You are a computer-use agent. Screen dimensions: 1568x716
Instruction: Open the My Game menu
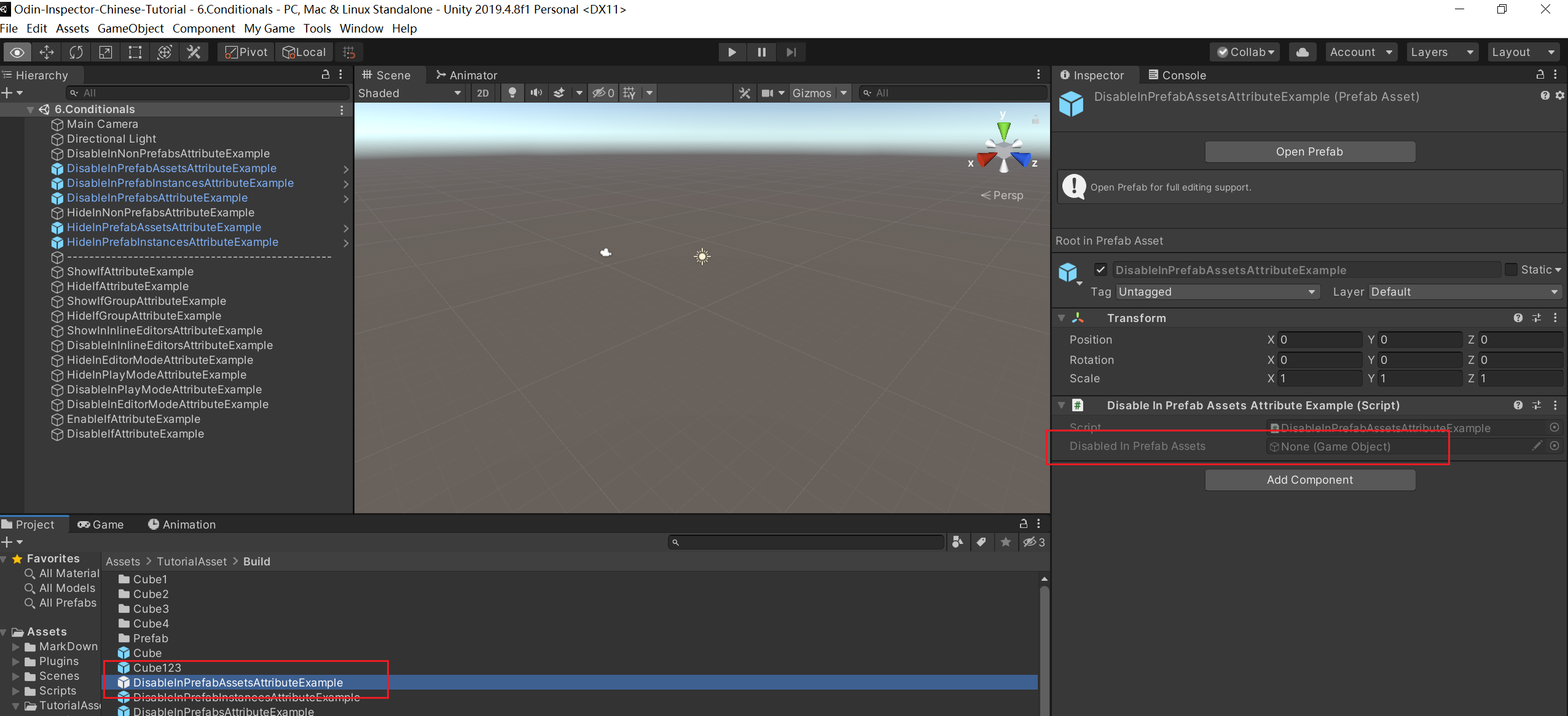coord(269,28)
